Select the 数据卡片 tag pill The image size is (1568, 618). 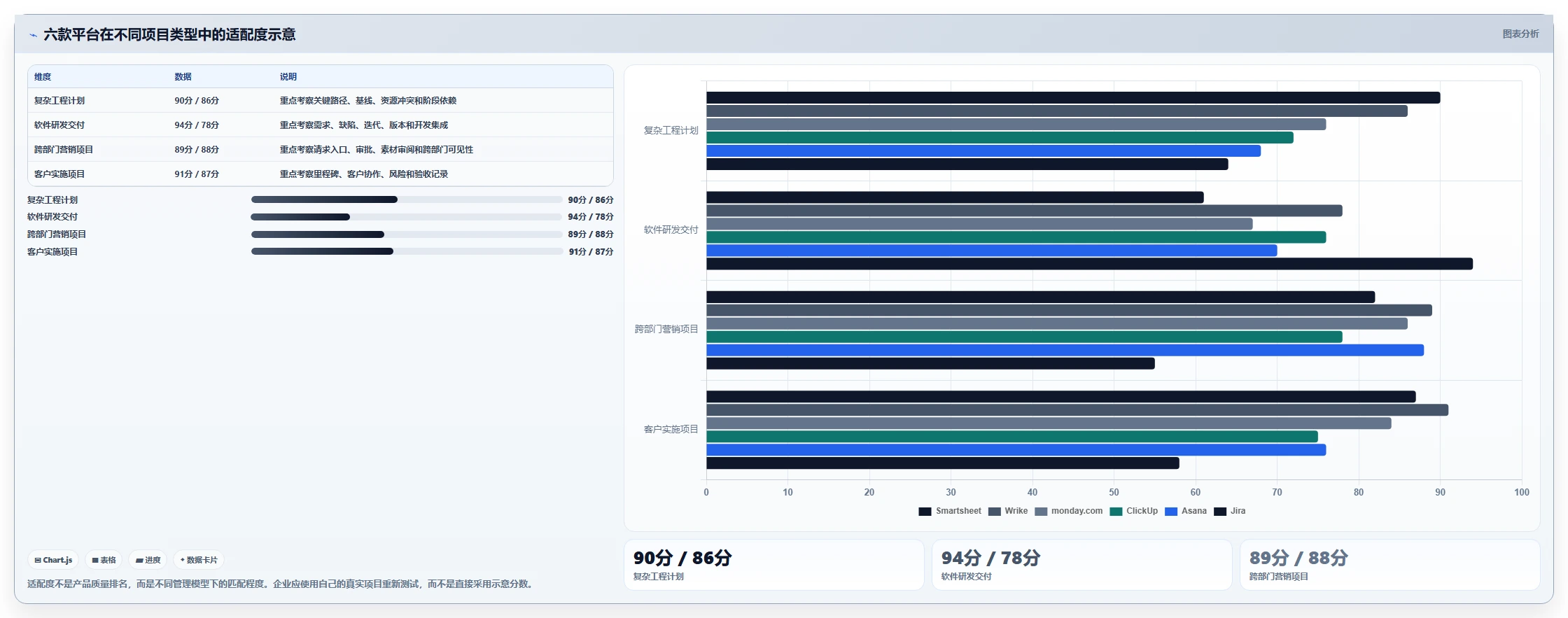(x=199, y=560)
